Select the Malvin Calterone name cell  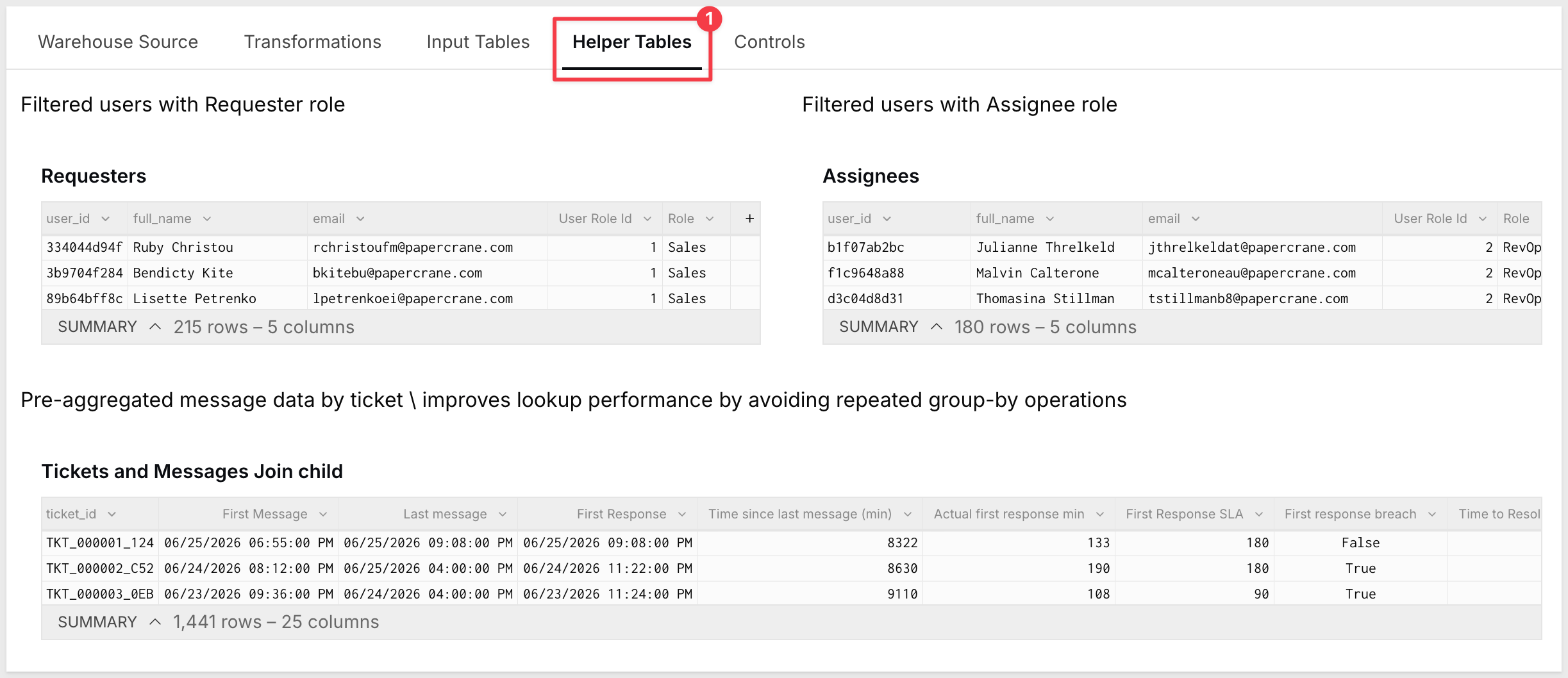click(1056, 273)
